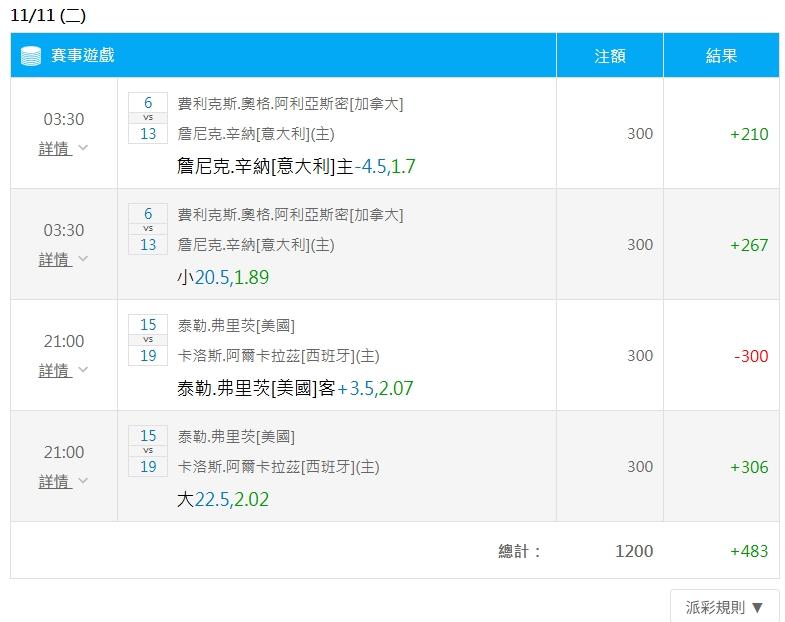Screen dimensions: 785x622
Task: Click the 大22.5,2.02 bet selection
Action: coord(222,499)
